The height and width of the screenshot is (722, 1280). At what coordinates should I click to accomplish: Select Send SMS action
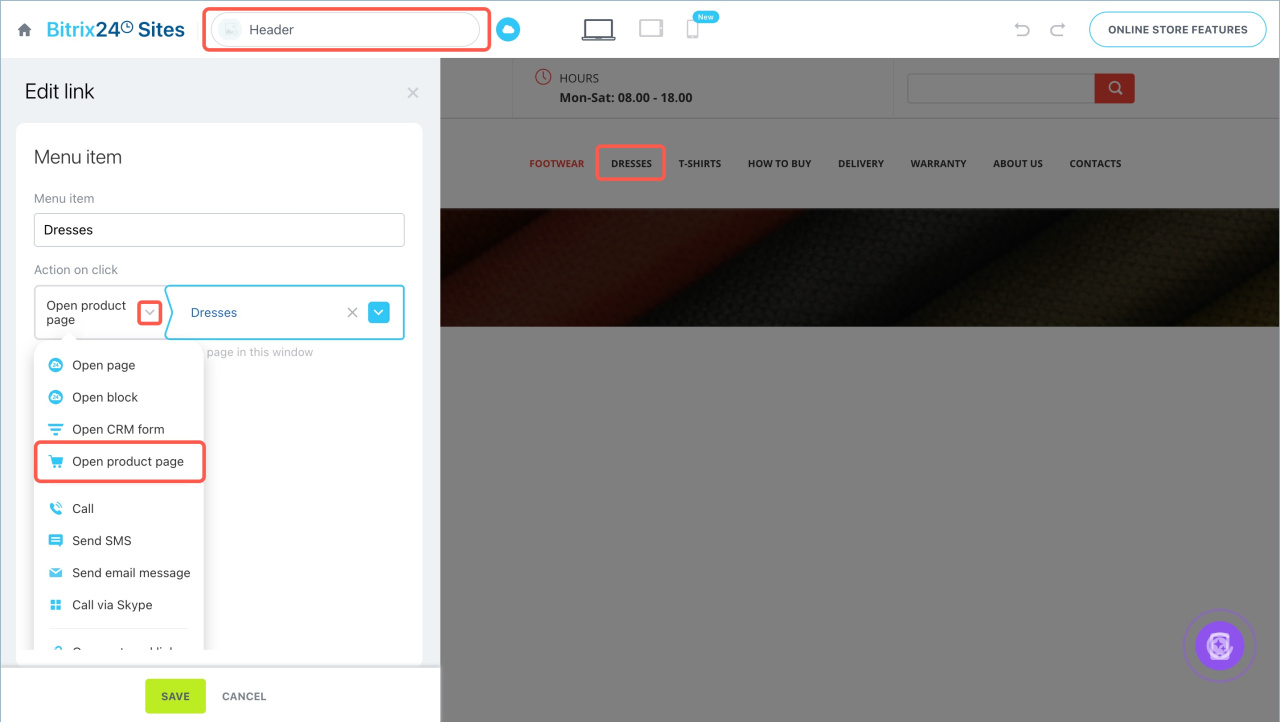[x=101, y=541]
